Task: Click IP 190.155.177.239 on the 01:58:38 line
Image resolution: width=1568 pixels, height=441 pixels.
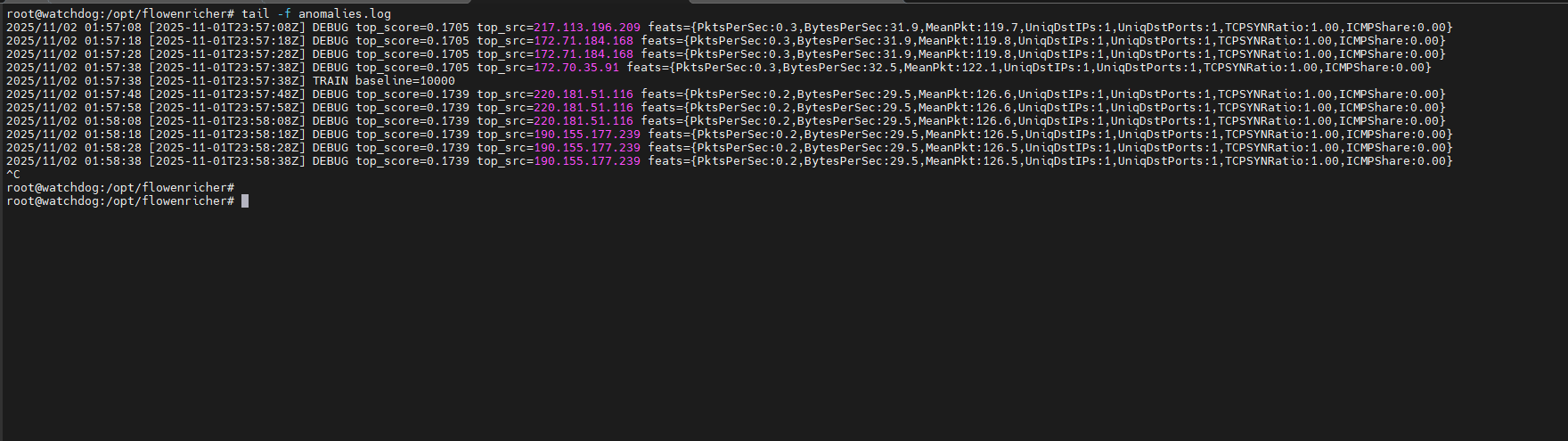Action: 586,161
